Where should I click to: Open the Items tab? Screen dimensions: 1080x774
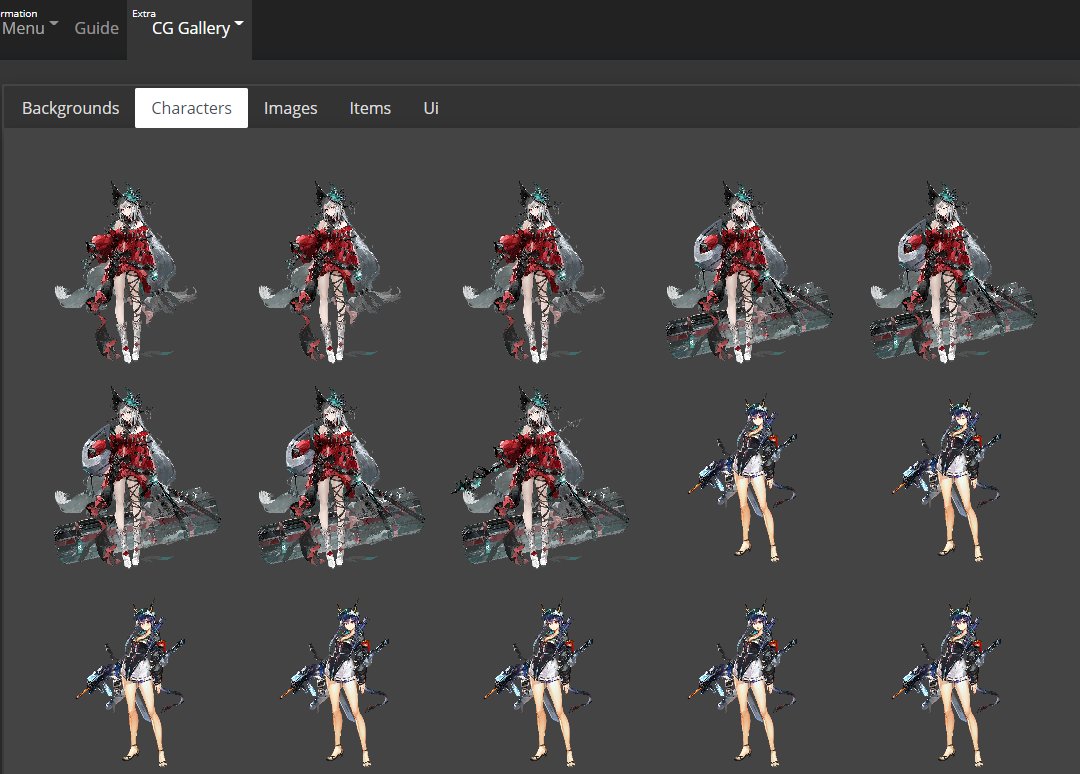click(370, 108)
